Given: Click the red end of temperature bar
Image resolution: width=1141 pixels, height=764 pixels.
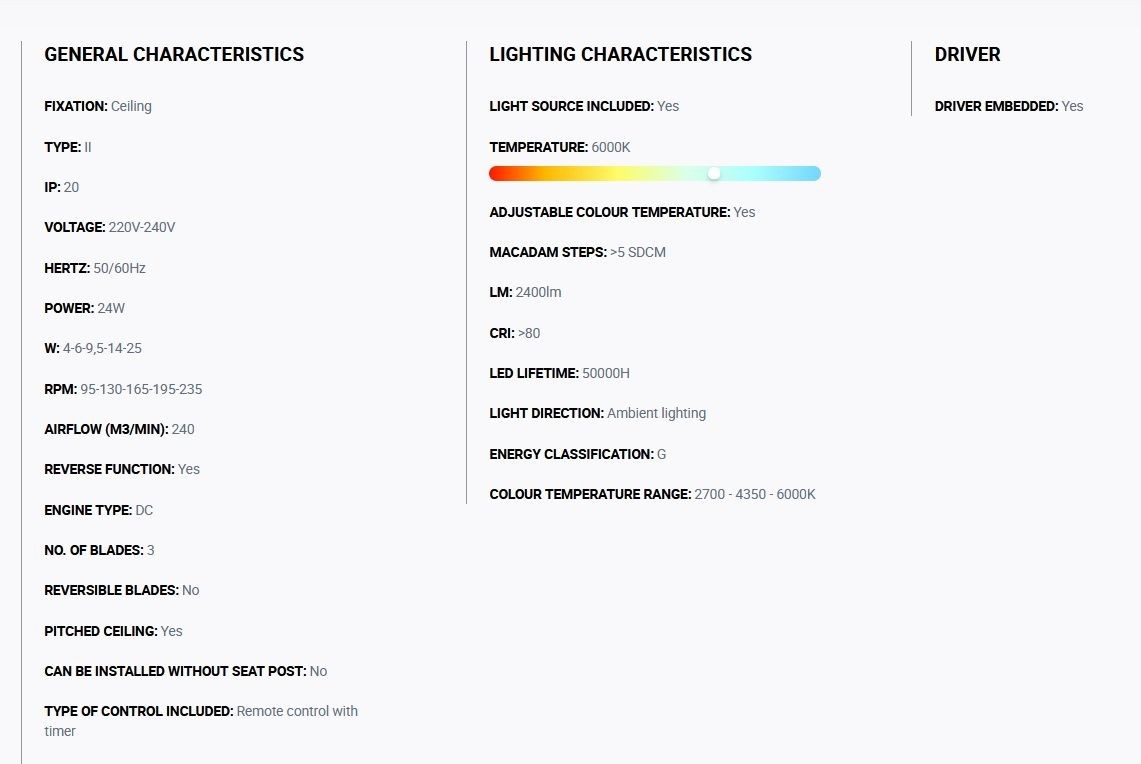Looking at the screenshot, I should point(498,173).
